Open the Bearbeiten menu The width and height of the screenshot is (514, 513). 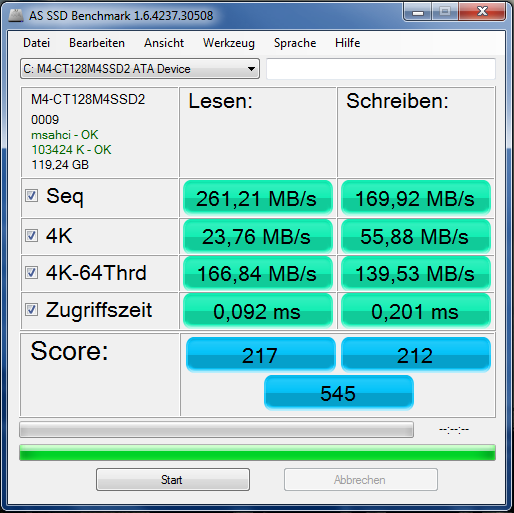(x=97, y=43)
